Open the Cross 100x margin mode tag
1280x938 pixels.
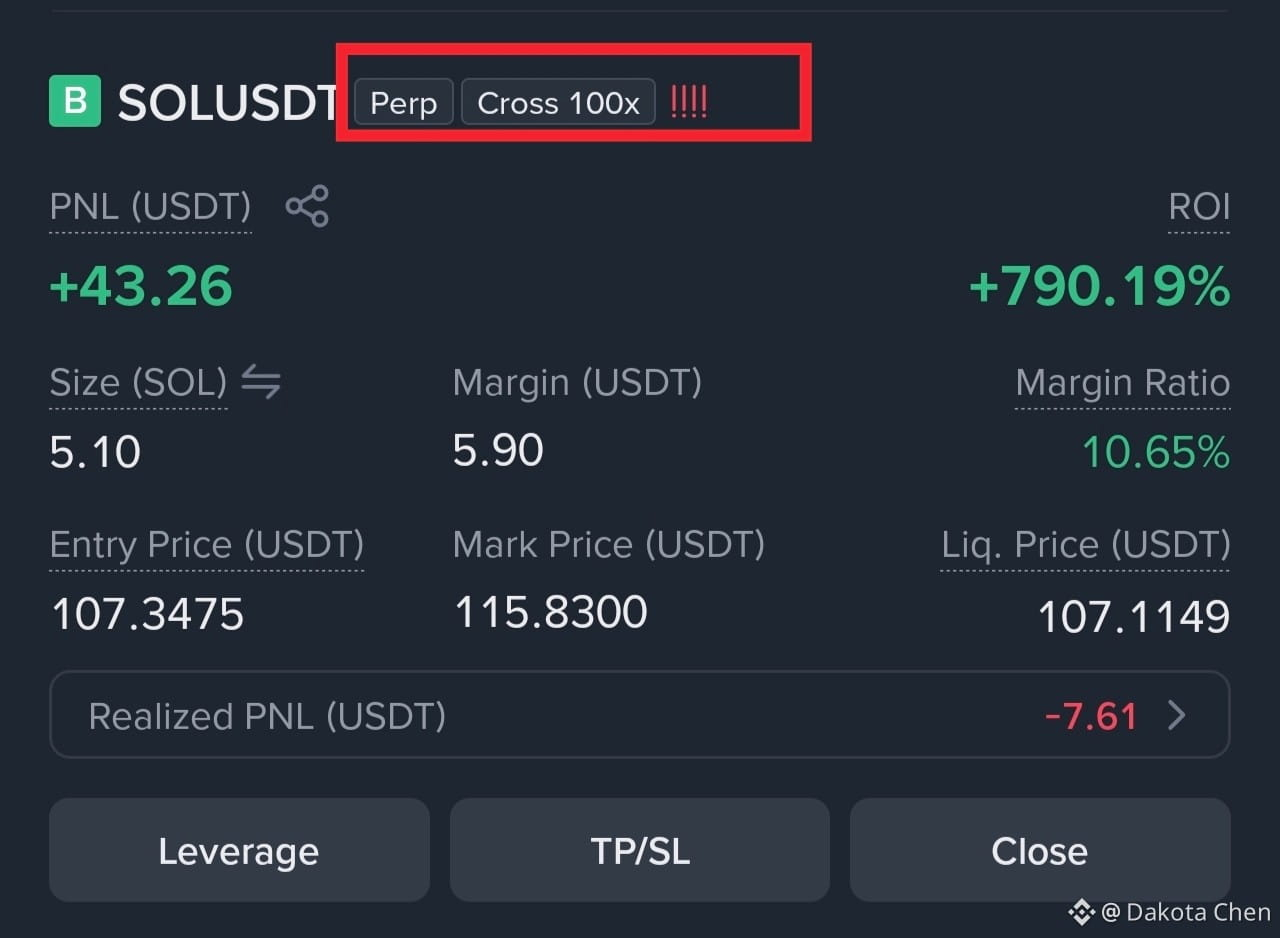click(558, 102)
